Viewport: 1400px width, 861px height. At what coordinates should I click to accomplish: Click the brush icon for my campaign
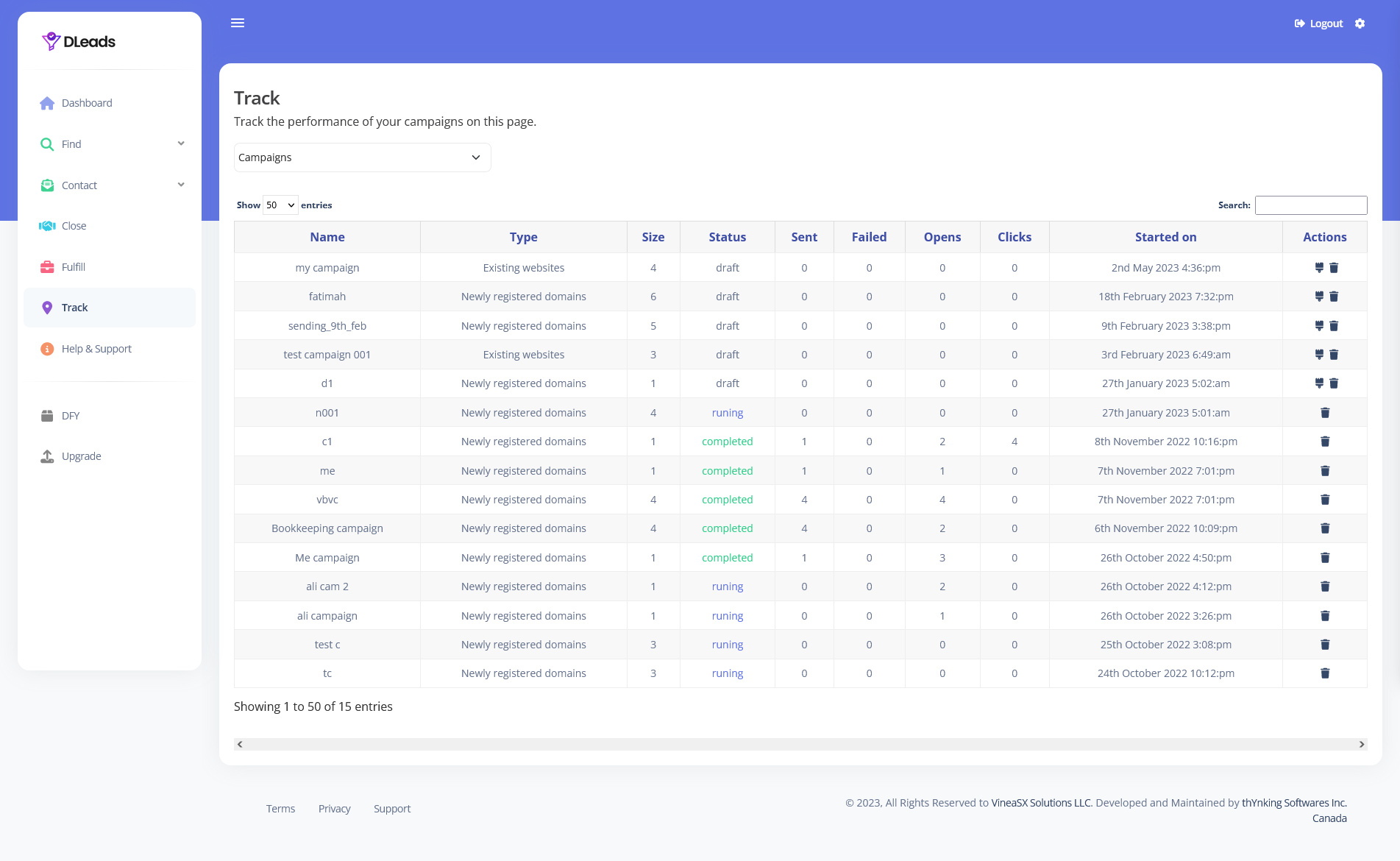point(1318,268)
